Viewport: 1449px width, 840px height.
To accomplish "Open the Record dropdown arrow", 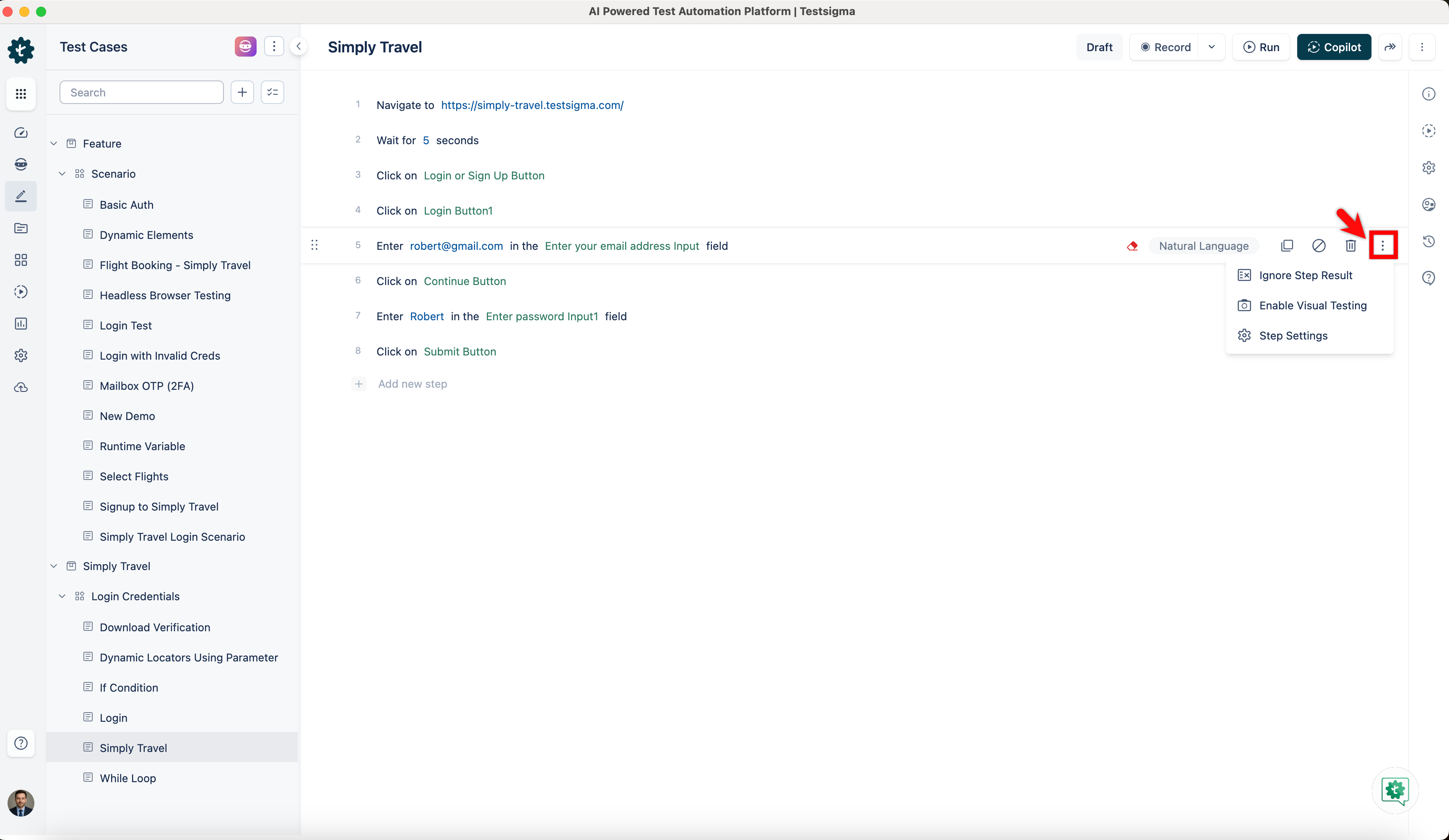I will (1212, 47).
